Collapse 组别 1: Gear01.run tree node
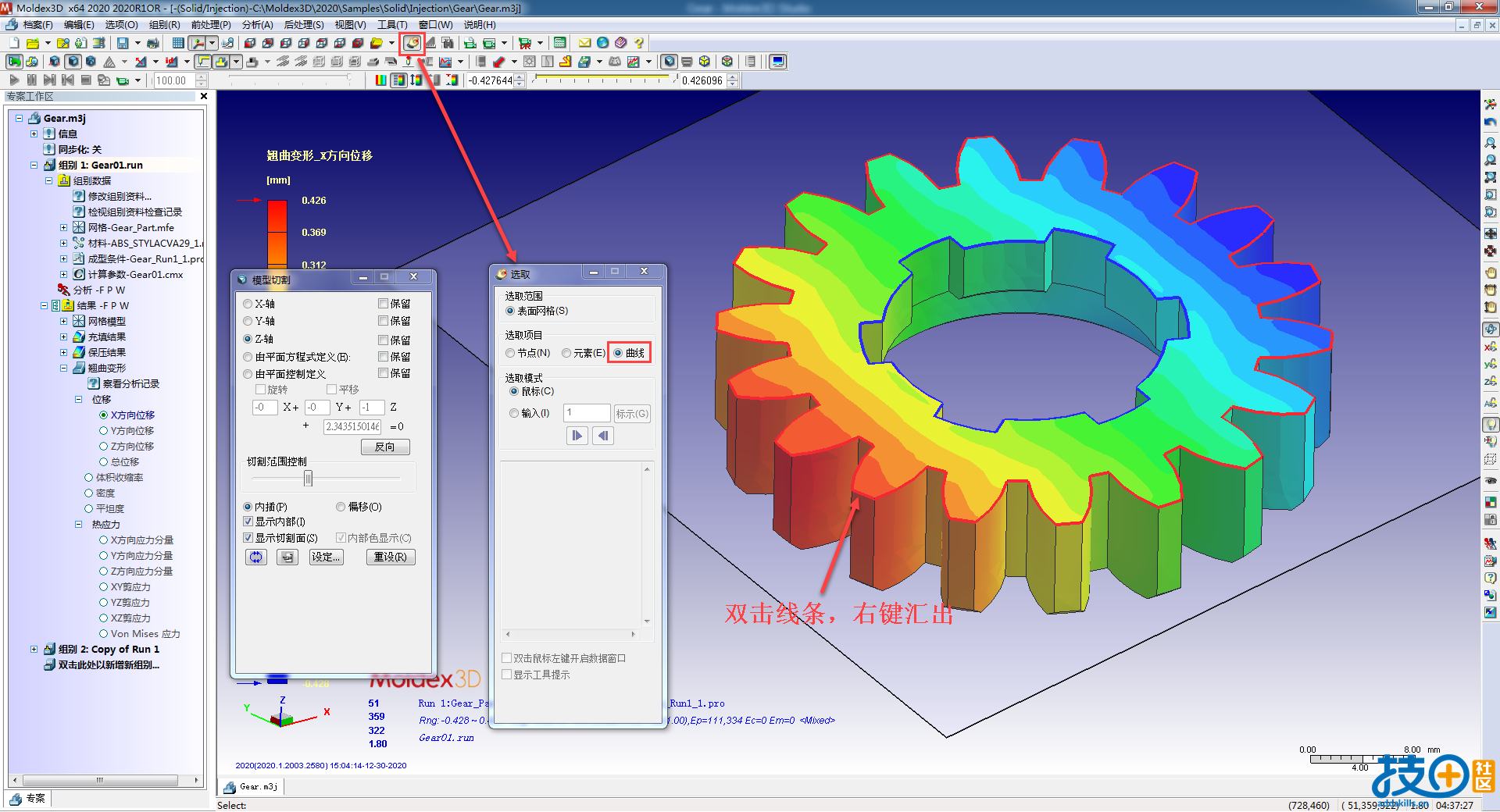 pos(34,165)
